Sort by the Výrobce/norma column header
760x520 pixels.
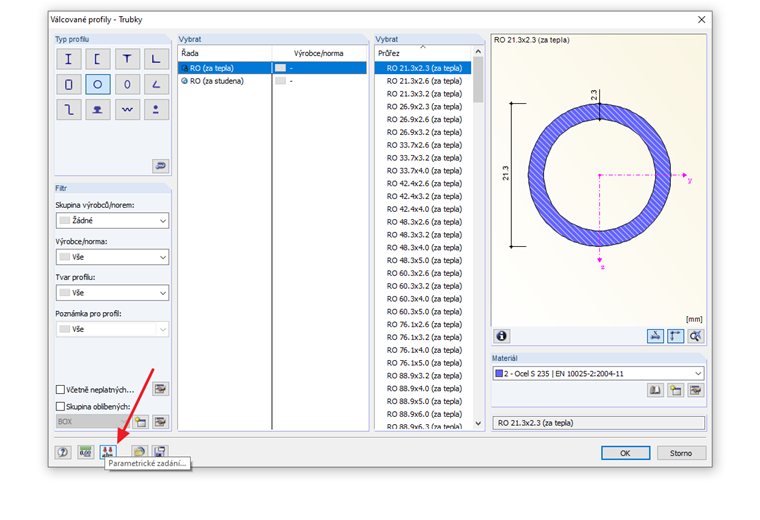pos(319,53)
